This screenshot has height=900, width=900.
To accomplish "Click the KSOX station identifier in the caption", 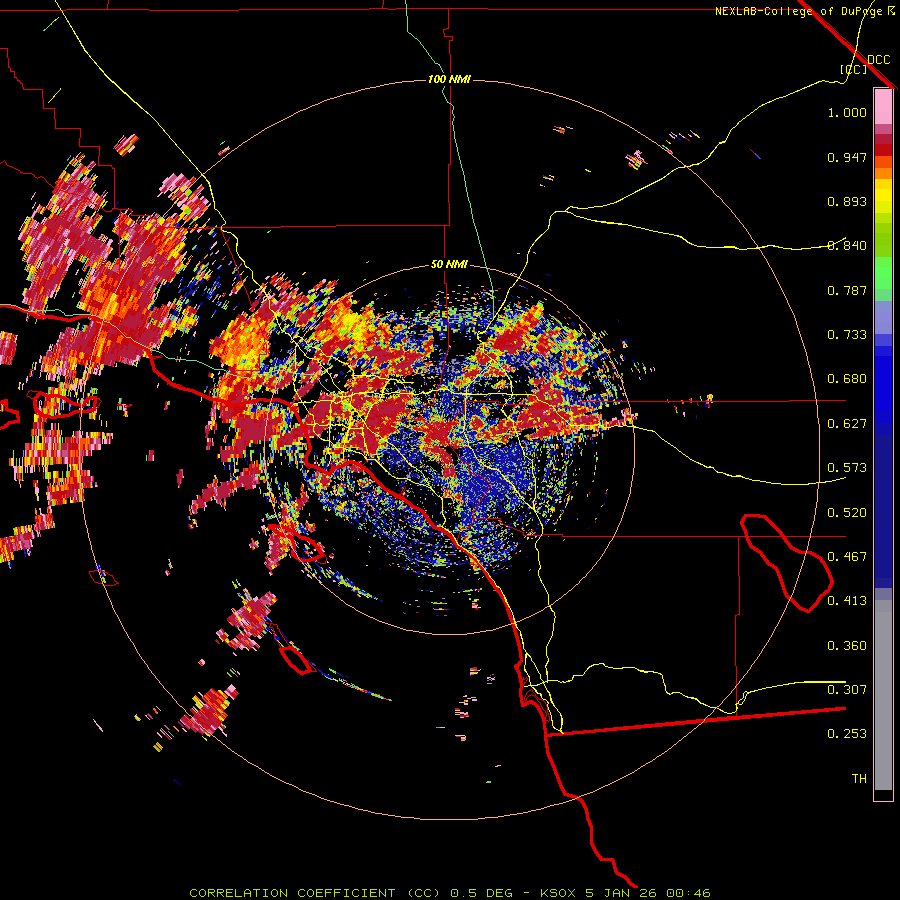I will coord(558,893).
